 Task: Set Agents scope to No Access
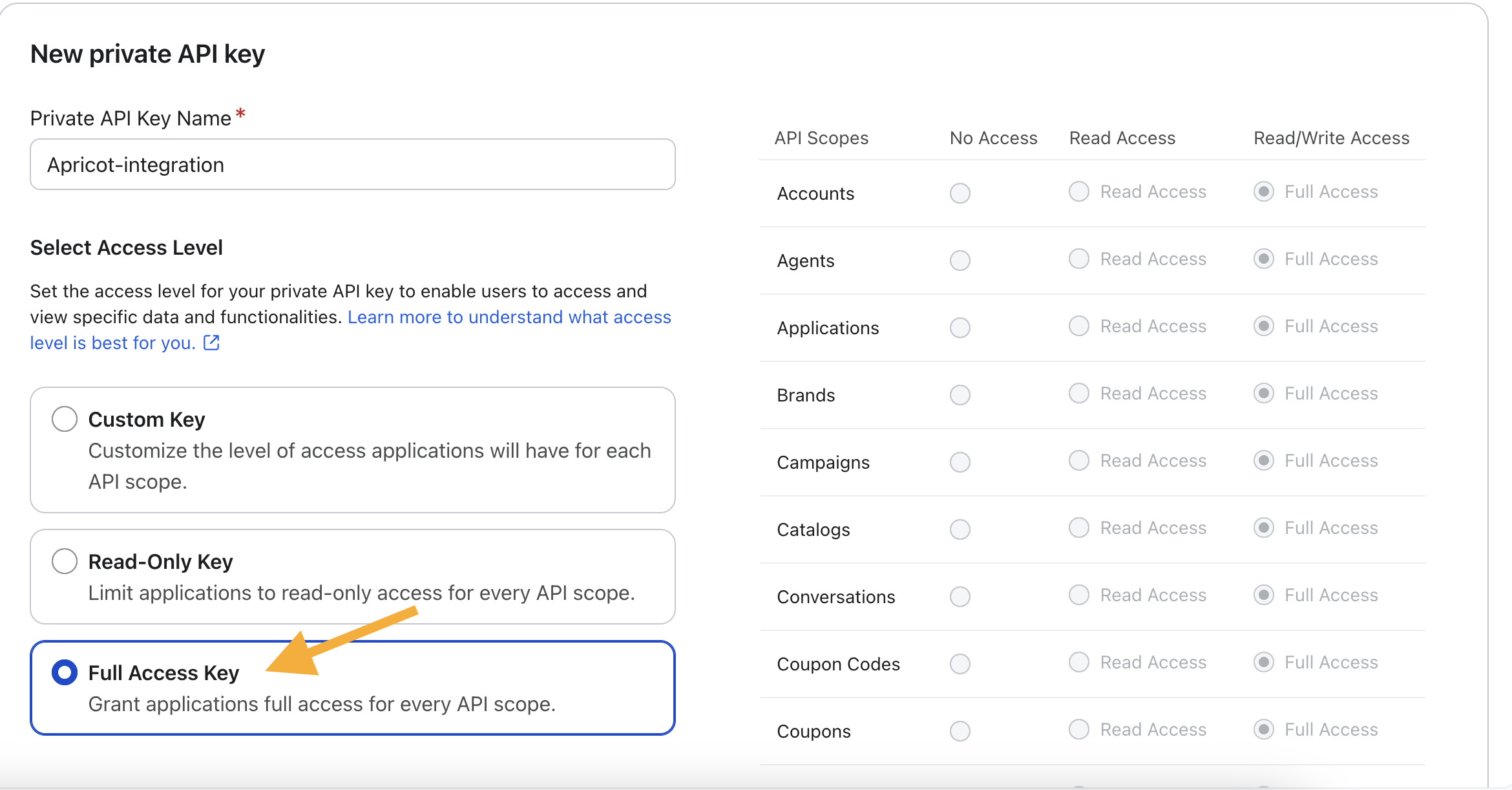coord(960,260)
